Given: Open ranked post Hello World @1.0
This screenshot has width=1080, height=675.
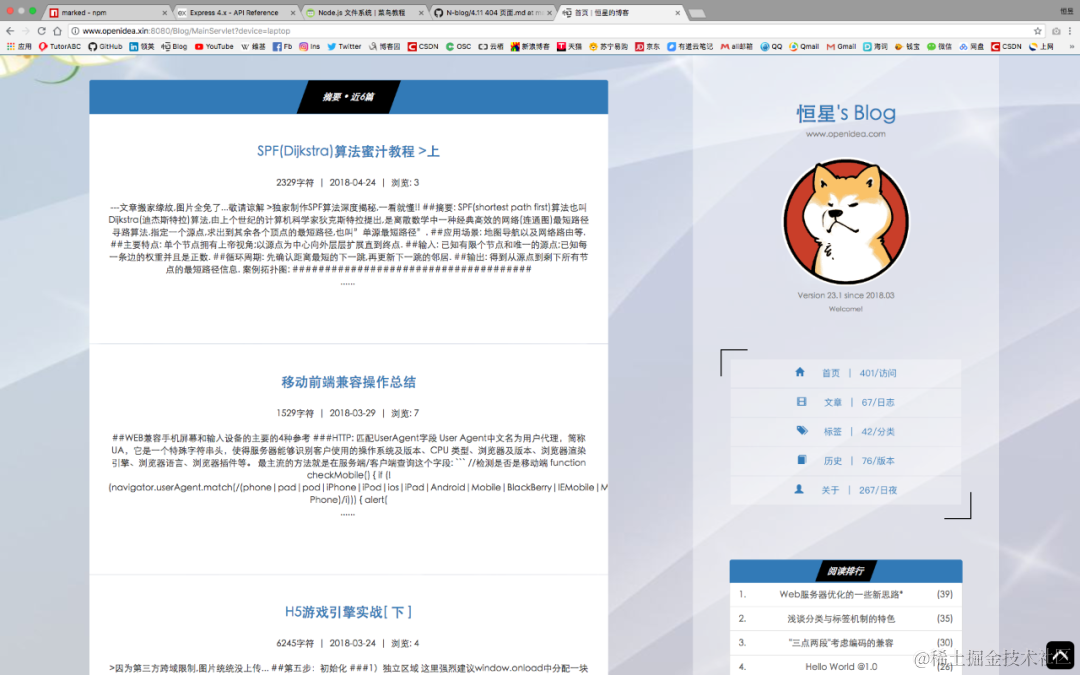Looking at the screenshot, I should tap(841, 667).
